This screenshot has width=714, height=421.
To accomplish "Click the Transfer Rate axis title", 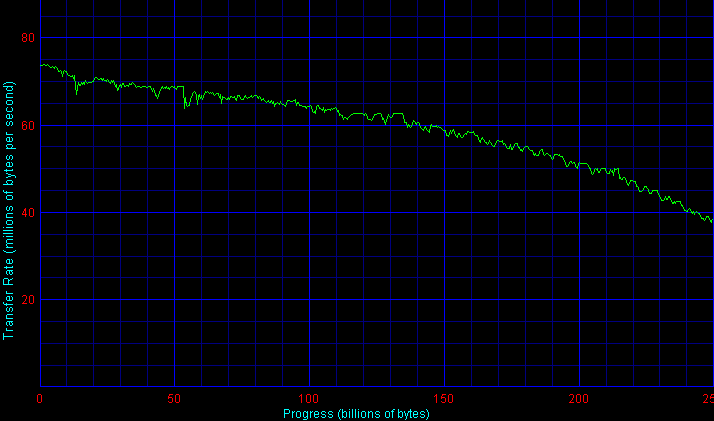I will pyautogui.click(x=9, y=211).
